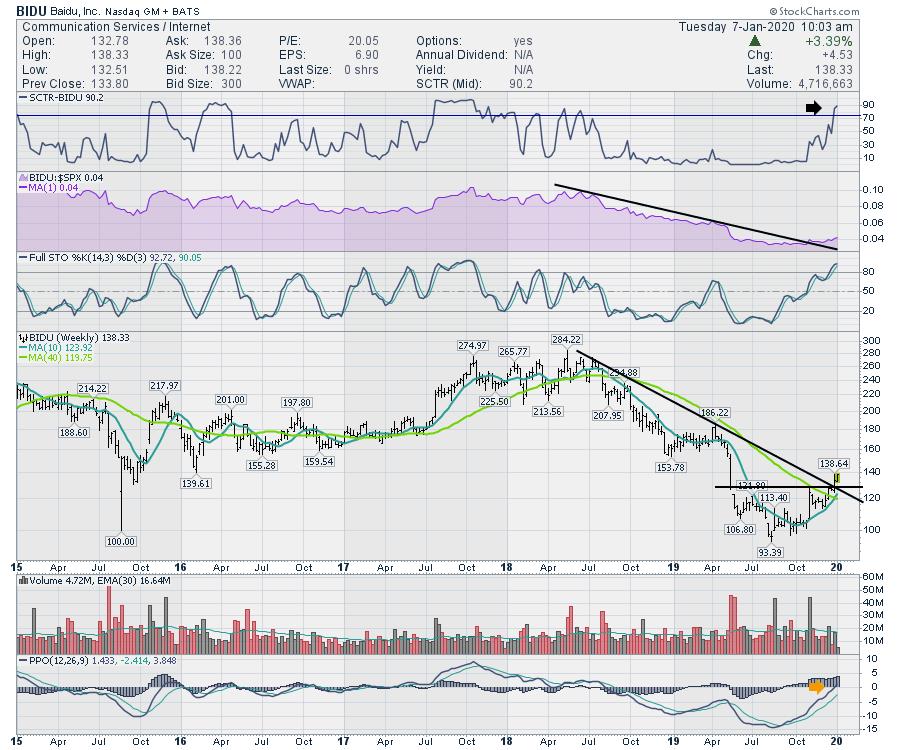The height and width of the screenshot is (750, 900).
Task: Click the BIDU:$SPX 0.04 legend label
Action: (61, 178)
